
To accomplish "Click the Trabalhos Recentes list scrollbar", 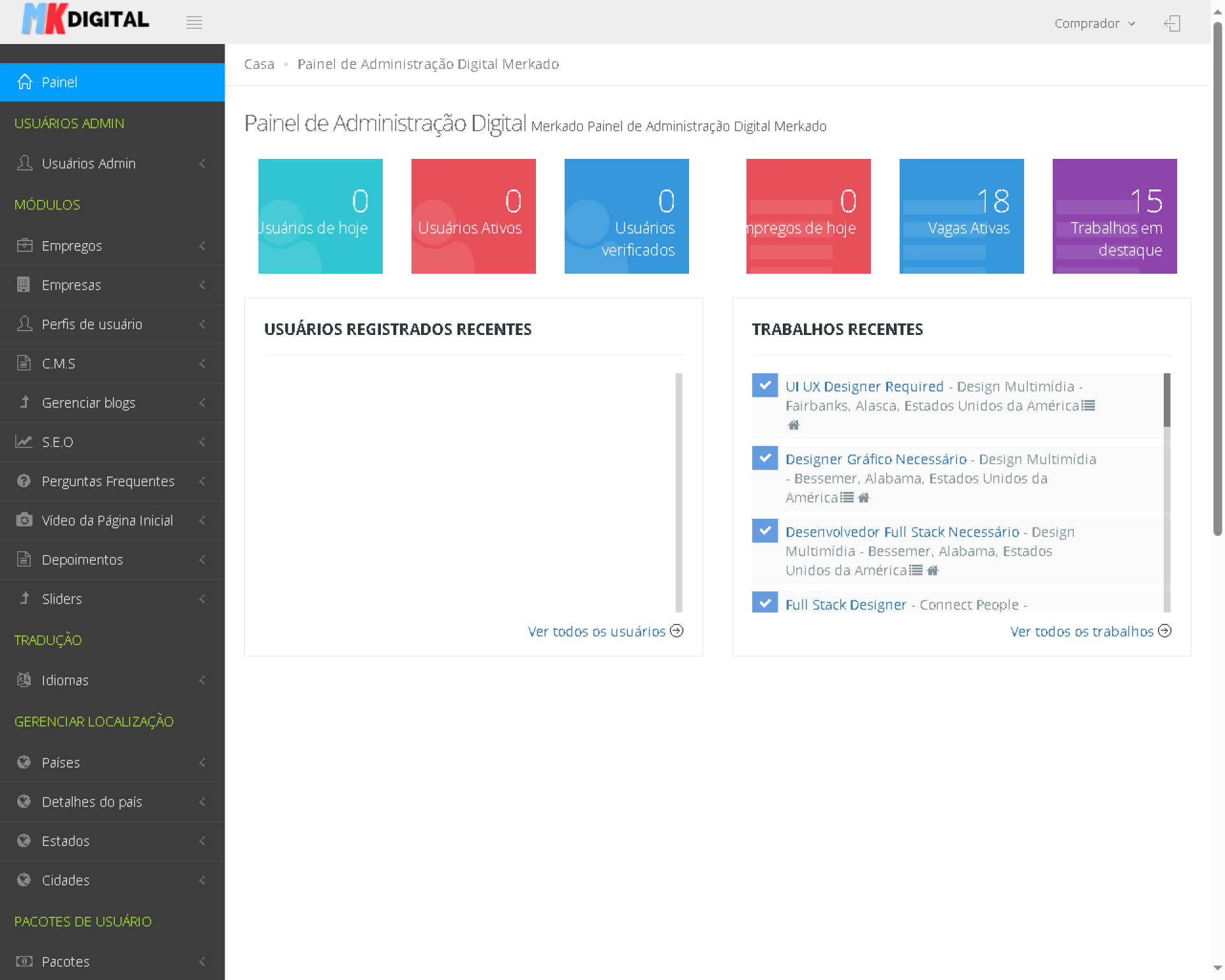I will 1166,400.
